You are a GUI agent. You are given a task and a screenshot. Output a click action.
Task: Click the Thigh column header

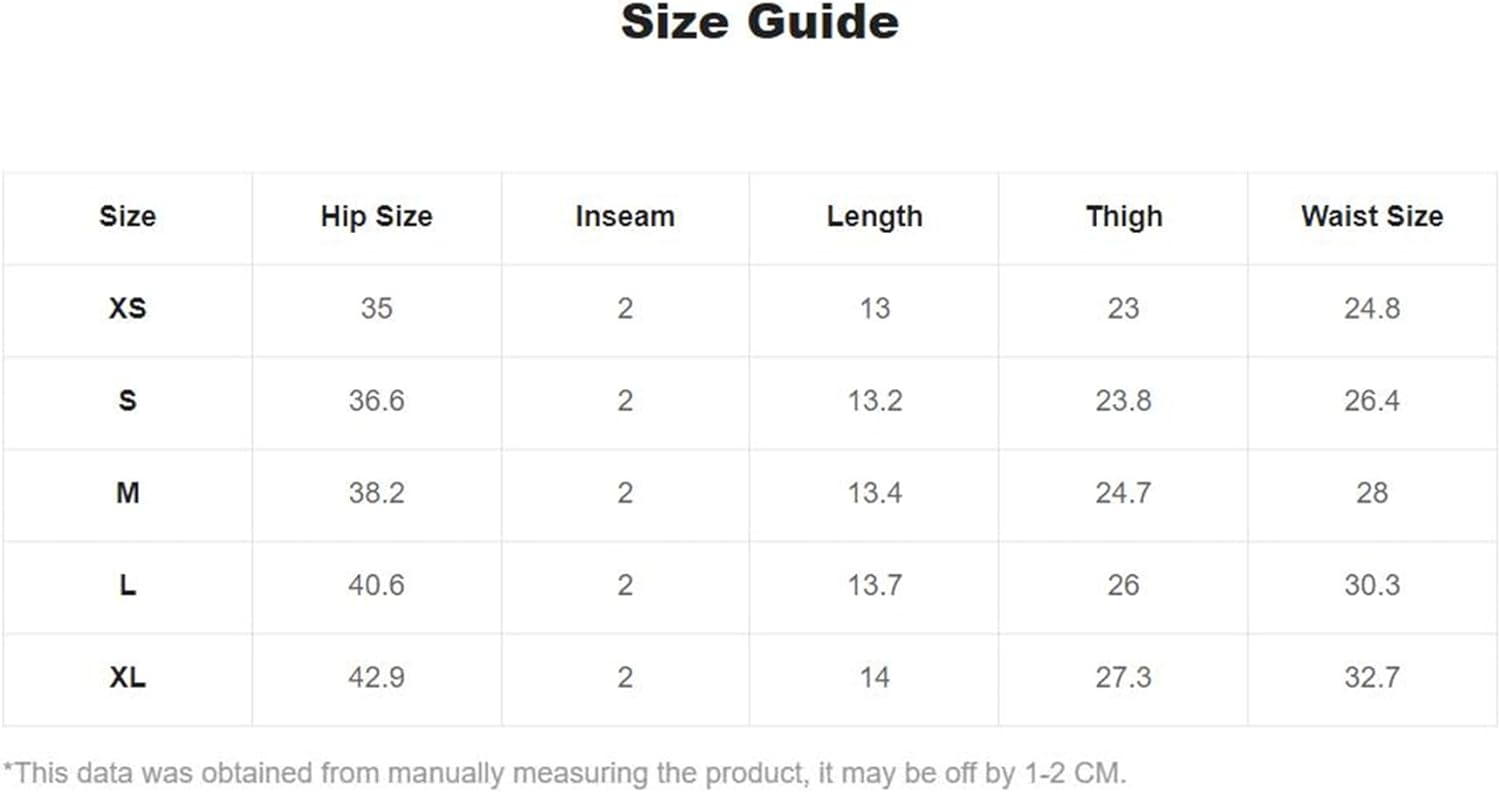1124,217
